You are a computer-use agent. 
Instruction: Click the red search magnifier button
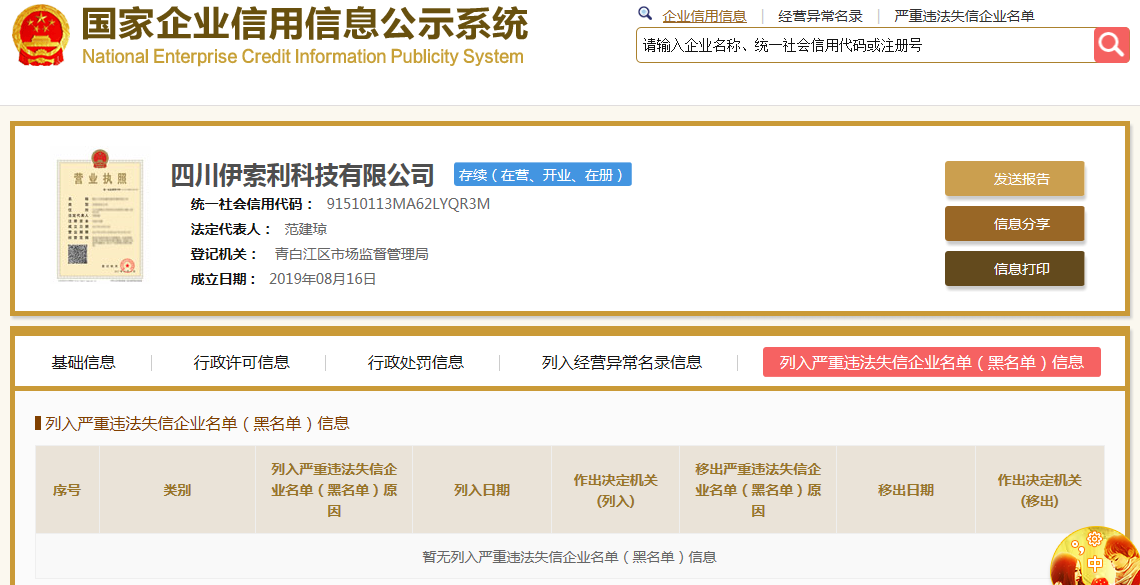click(1112, 45)
